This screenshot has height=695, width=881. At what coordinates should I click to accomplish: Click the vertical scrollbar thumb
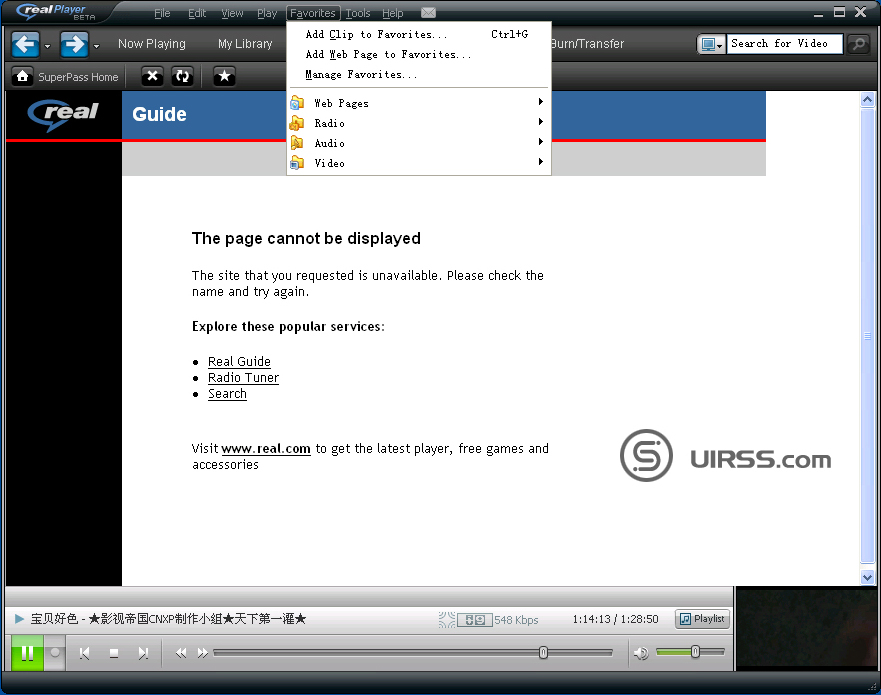click(867, 336)
